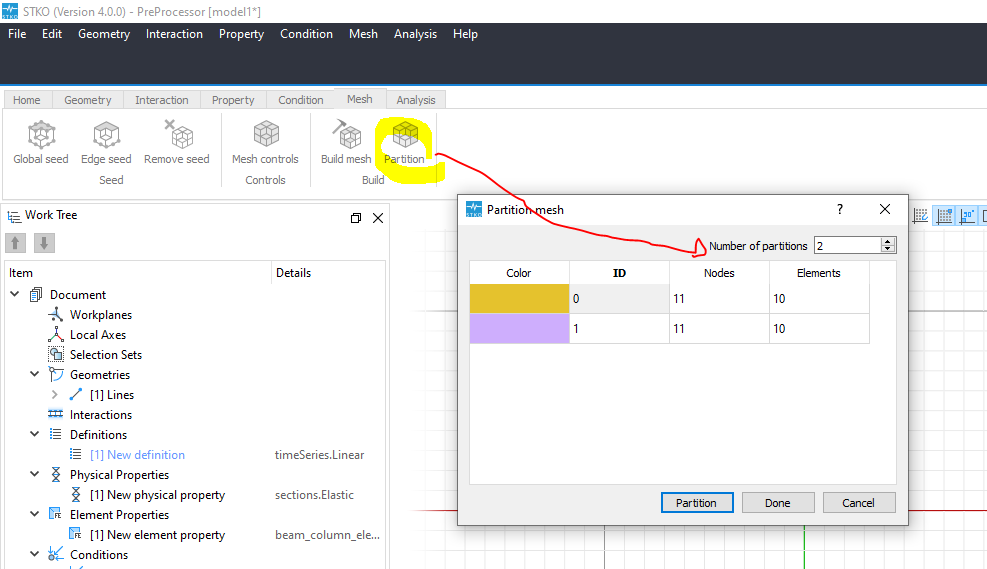Open the Geometry menu
This screenshot has height=569, width=987.
click(104, 34)
